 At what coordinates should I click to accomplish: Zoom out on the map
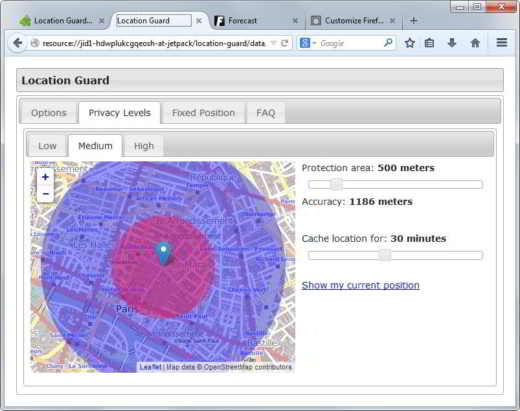click(46, 193)
